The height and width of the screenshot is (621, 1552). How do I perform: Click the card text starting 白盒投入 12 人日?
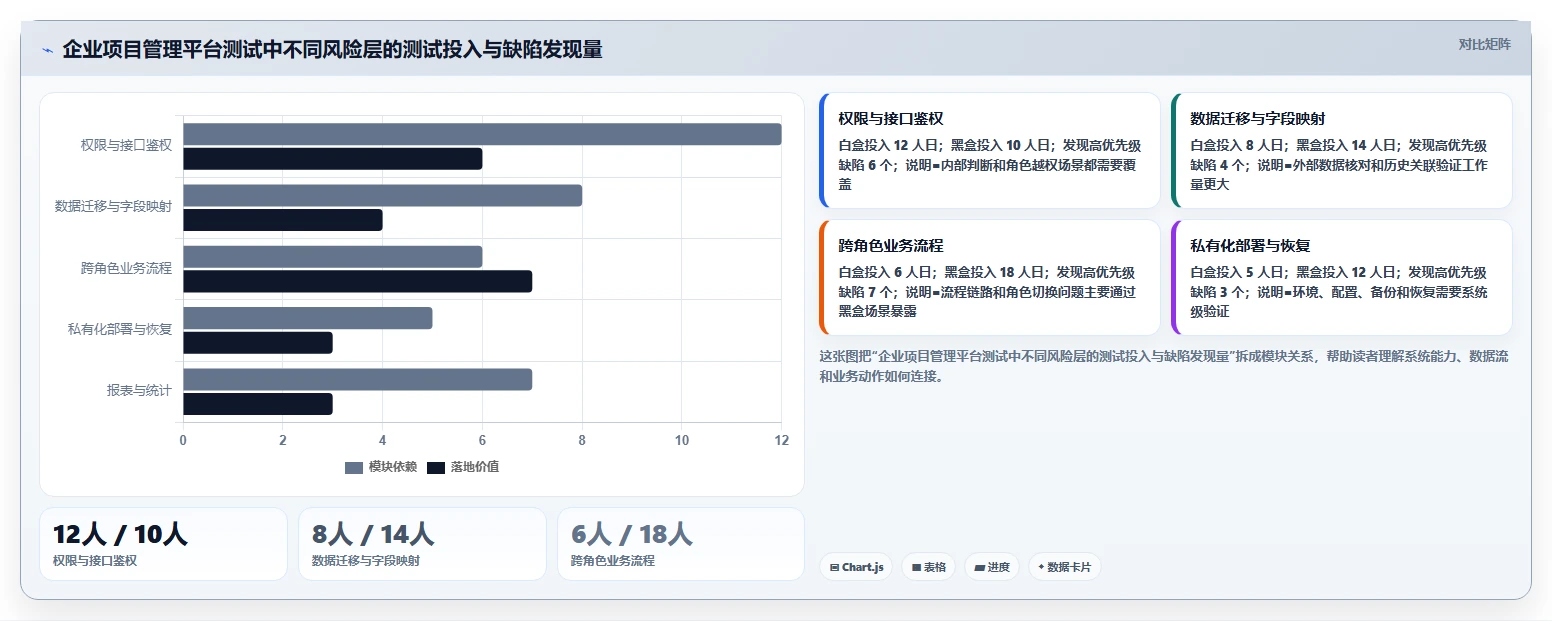tap(990, 165)
